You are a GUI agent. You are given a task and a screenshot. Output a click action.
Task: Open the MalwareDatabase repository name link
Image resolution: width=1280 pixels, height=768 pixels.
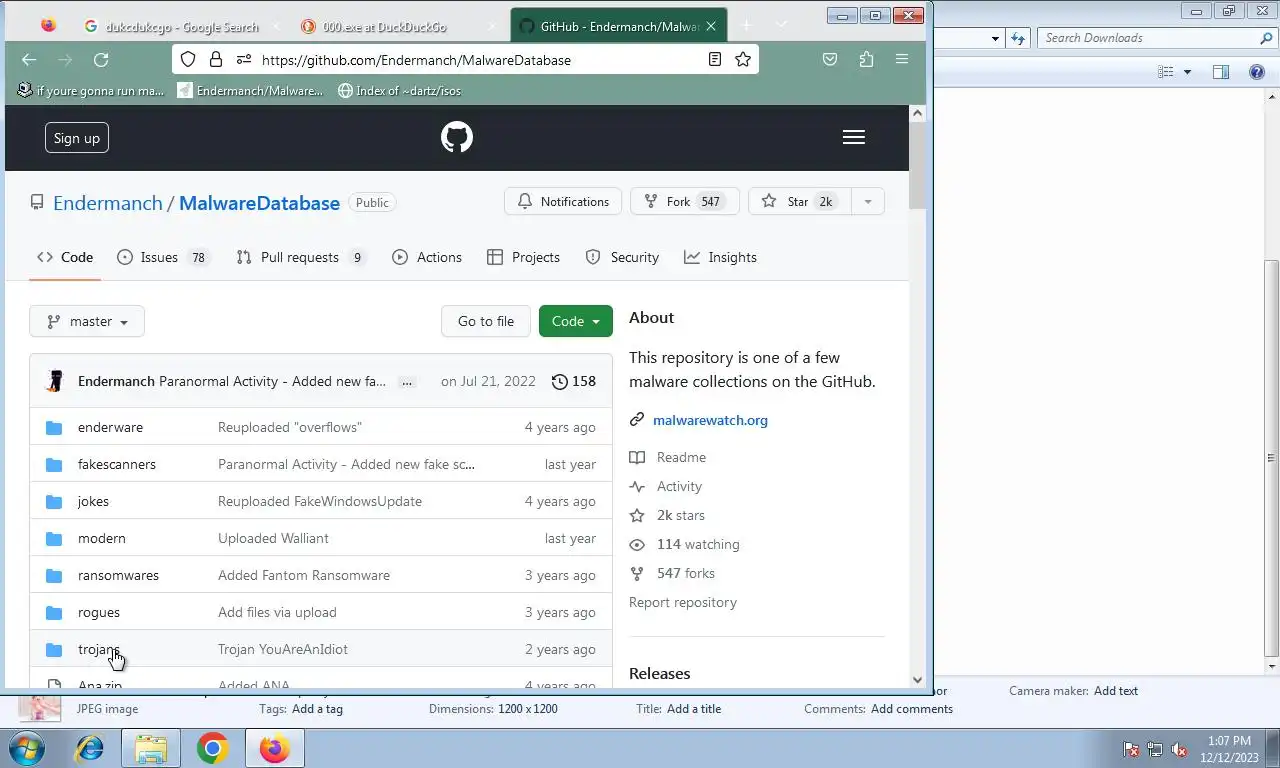(259, 203)
